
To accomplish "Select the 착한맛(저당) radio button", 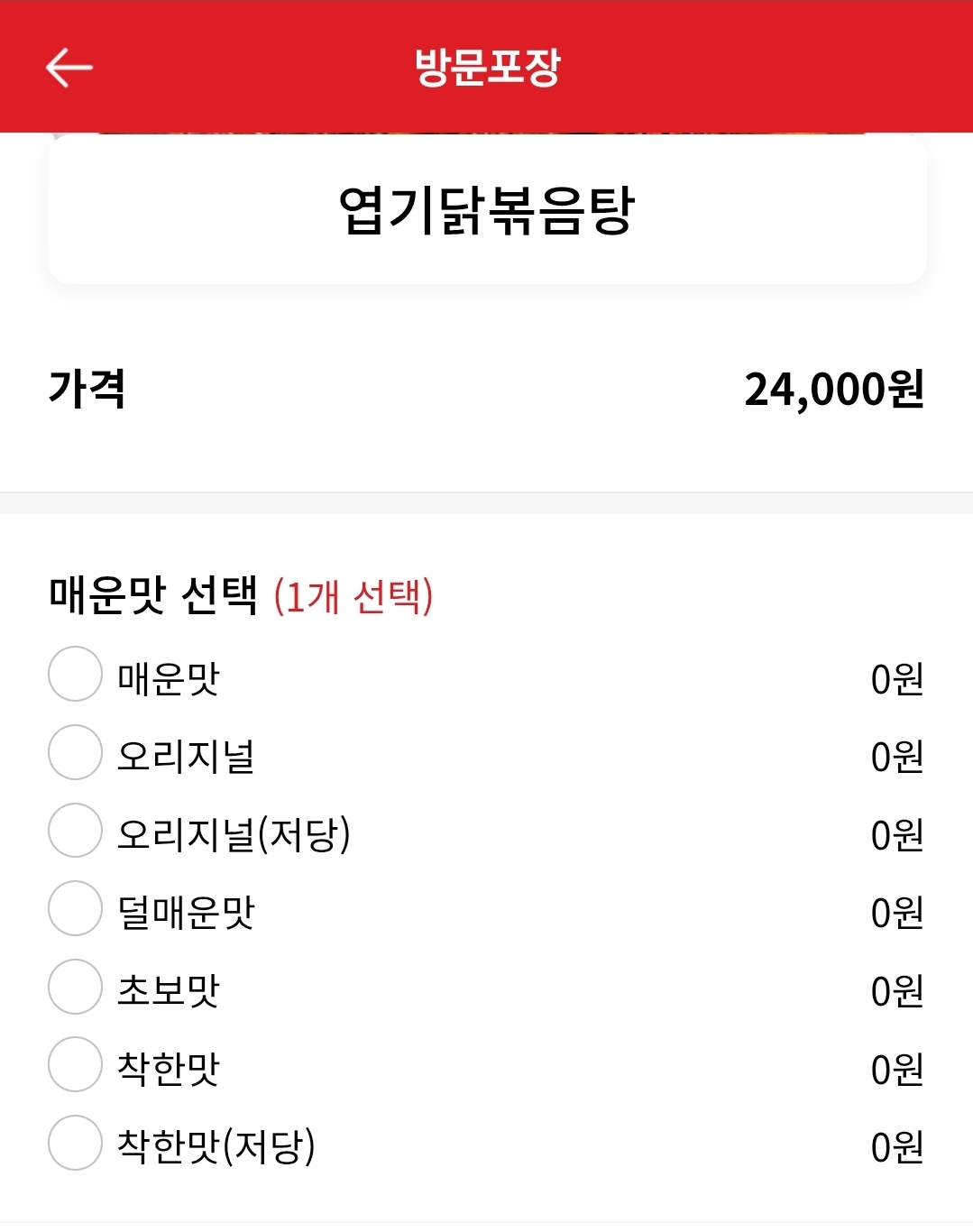I will click(75, 1143).
